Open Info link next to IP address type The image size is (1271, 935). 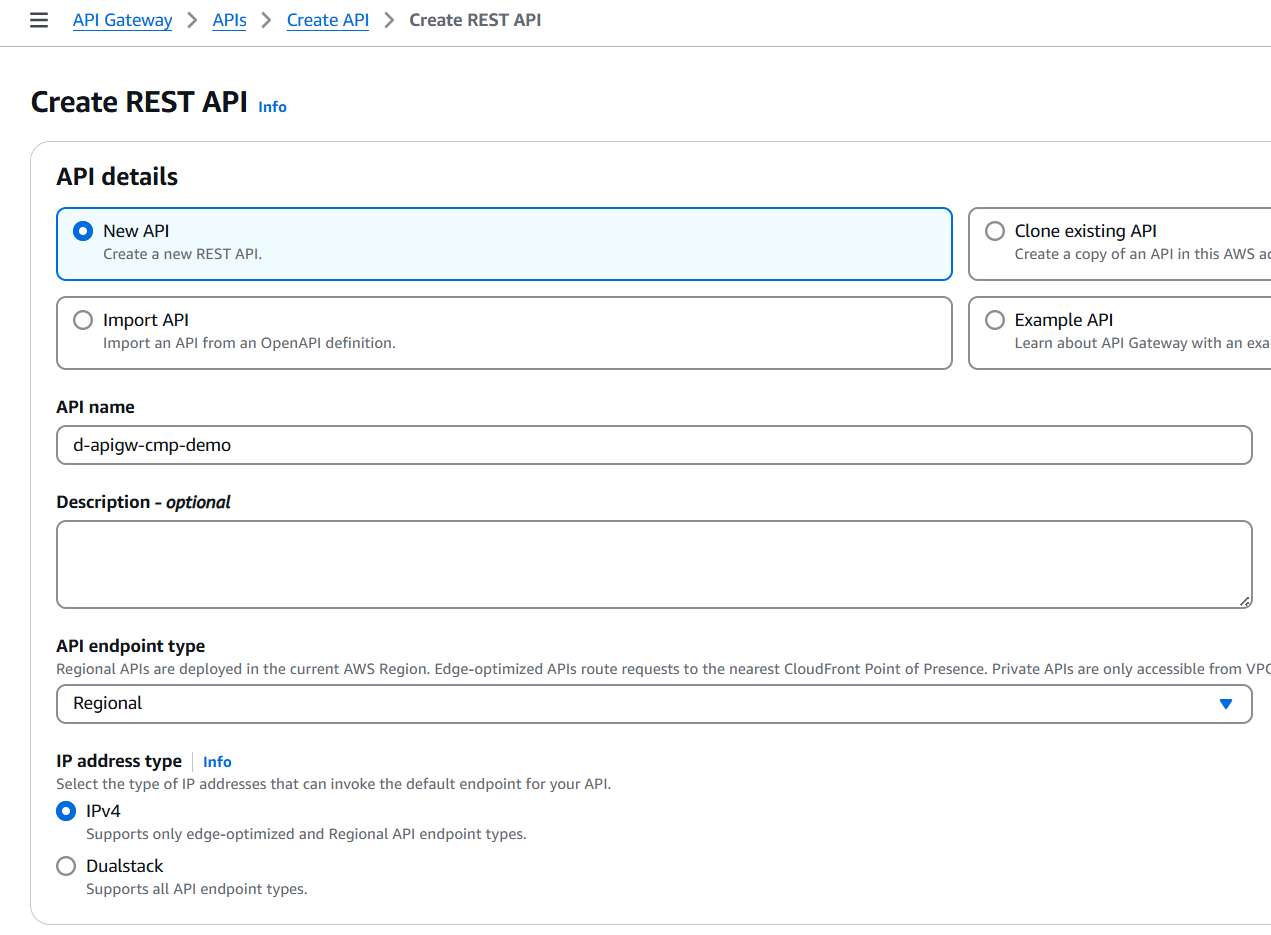click(x=217, y=762)
